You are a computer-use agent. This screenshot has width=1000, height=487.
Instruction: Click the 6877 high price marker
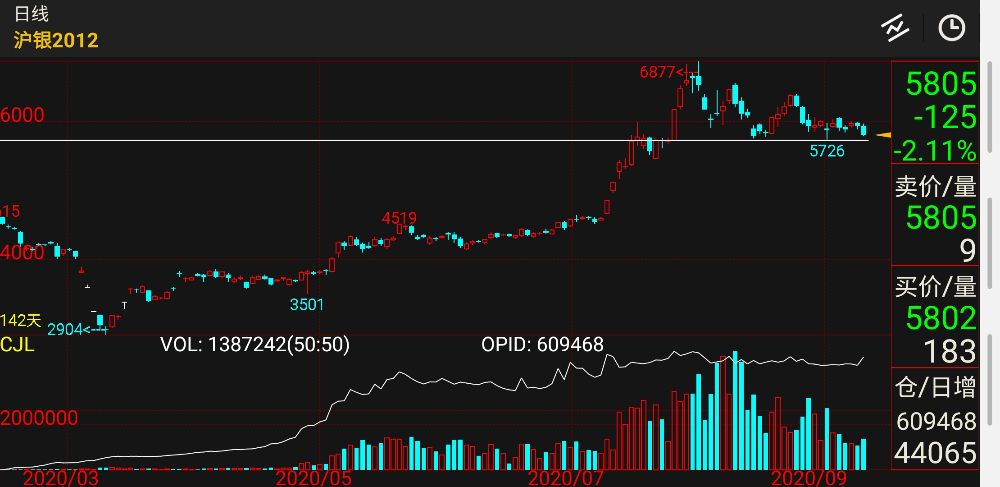pyautogui.click(x=662, y=72)
